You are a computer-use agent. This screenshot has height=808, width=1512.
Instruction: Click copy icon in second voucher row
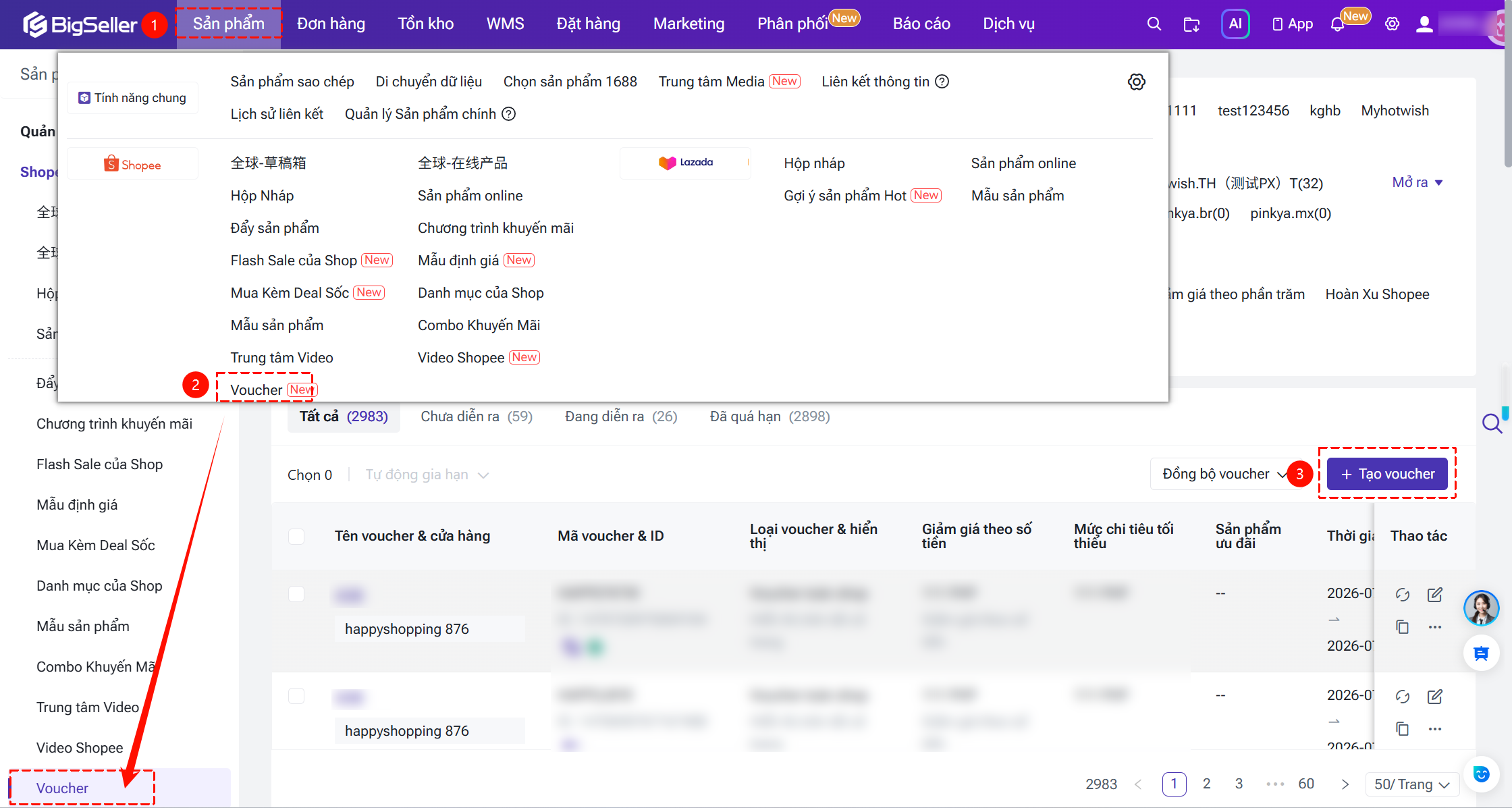tap(1403, 729)
